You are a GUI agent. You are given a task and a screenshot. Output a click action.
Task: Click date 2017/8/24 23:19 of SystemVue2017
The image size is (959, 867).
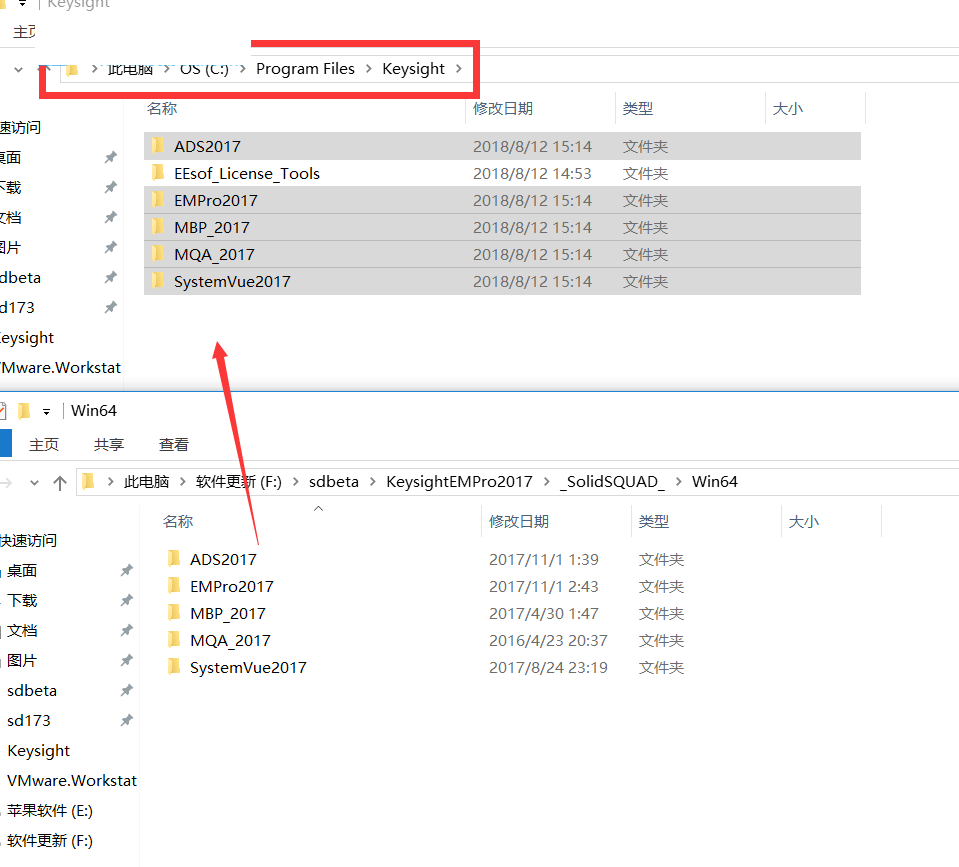click(548, 667)
